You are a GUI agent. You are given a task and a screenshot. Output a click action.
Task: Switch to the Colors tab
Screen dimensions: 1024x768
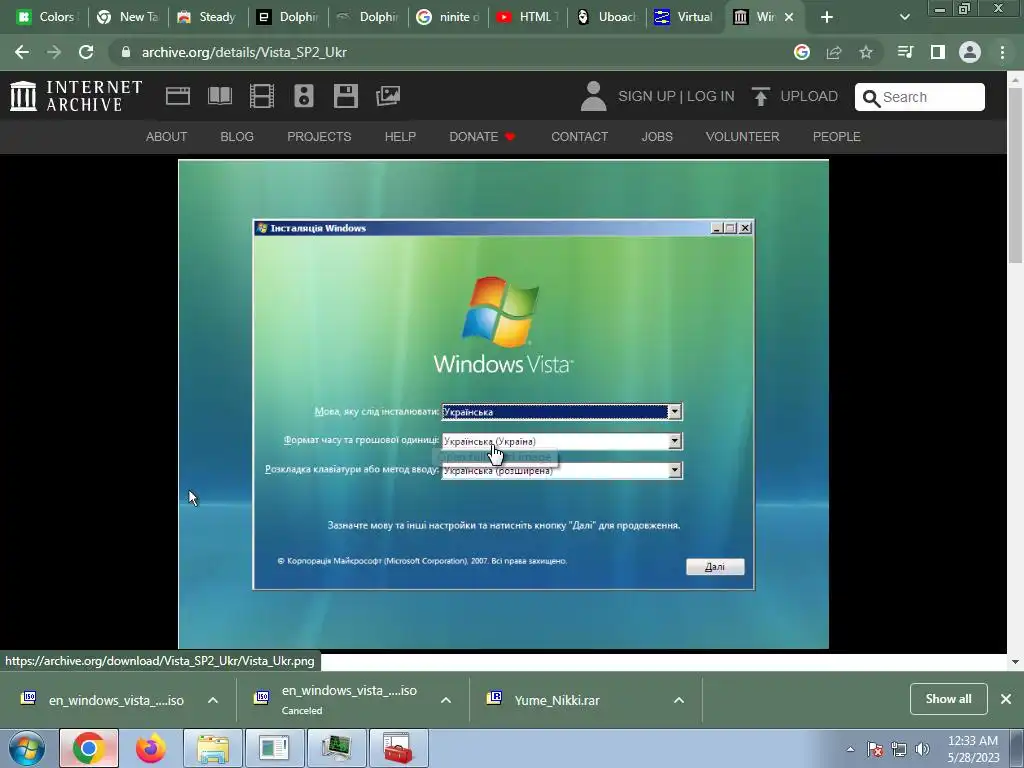47,17
